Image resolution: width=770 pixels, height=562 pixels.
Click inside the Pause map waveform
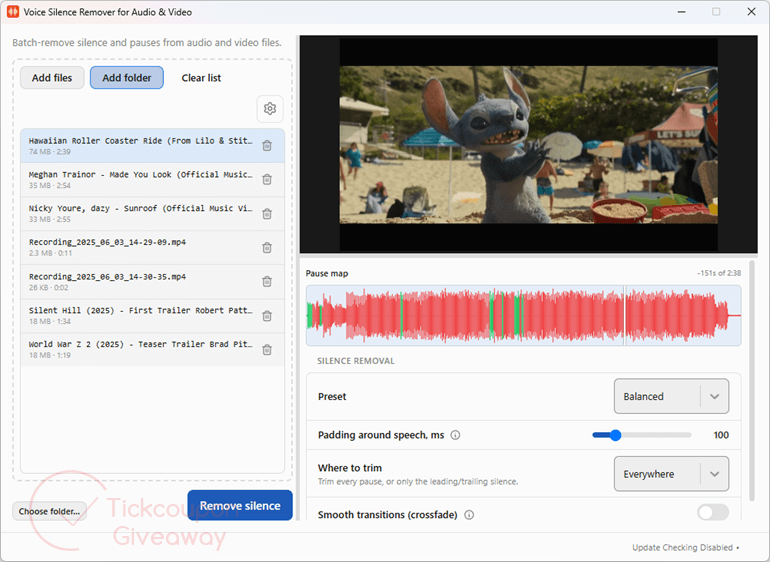pyautogui.click(x=523, y=315)
